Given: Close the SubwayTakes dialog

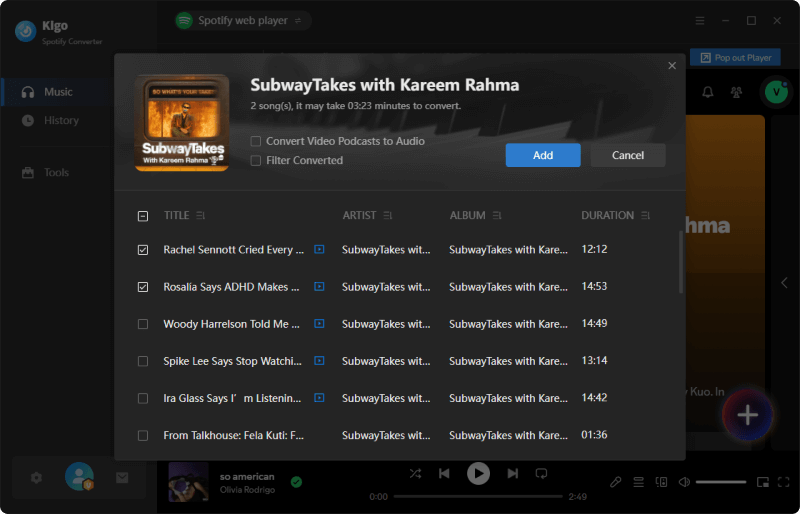Looking at the screenshot, I should click(x=672, y=66).
